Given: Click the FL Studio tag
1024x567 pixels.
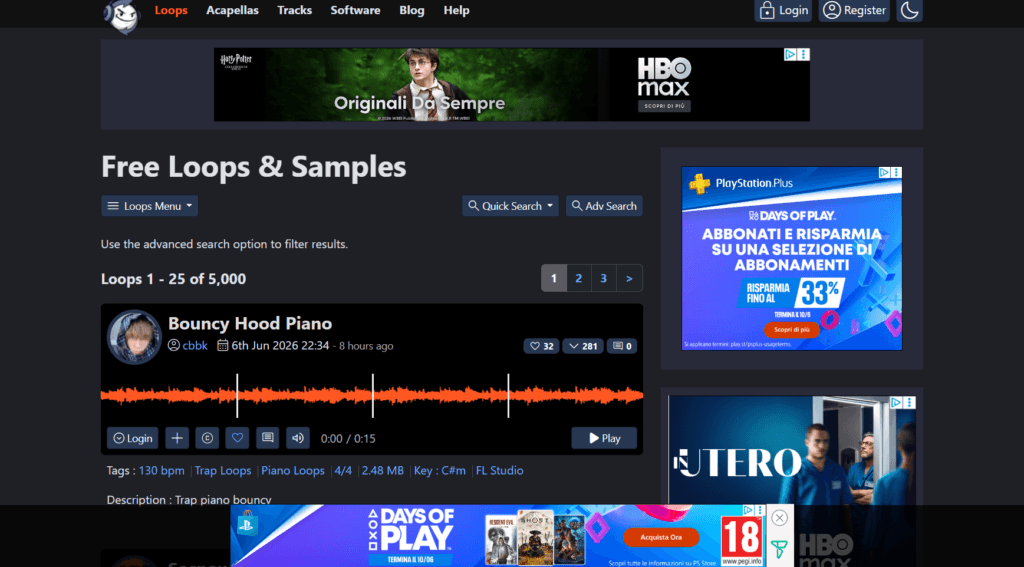Looking at the screenshot, I should pyautogui.click(x=500, y=470).
